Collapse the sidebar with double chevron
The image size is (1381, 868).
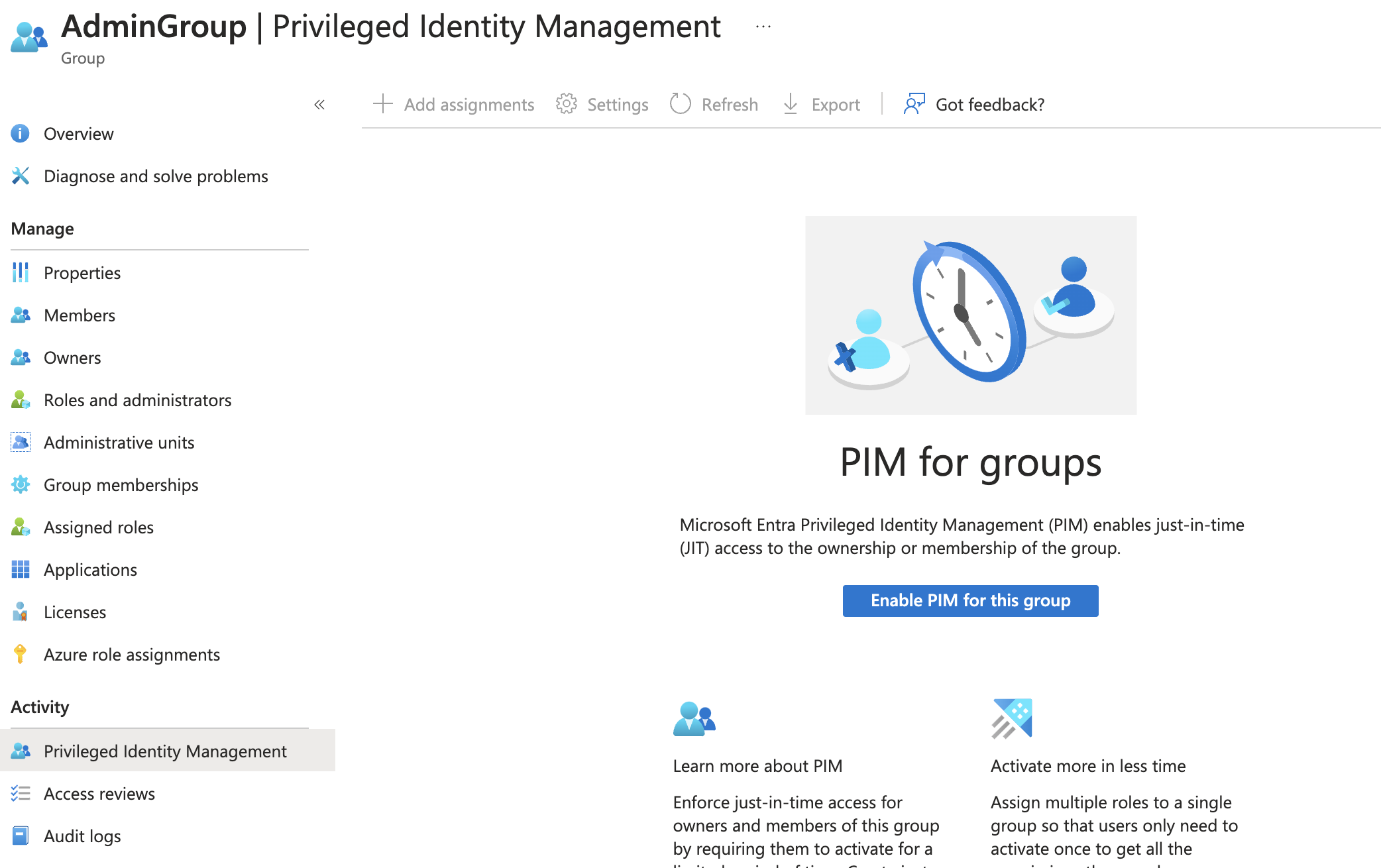point(319,105)
